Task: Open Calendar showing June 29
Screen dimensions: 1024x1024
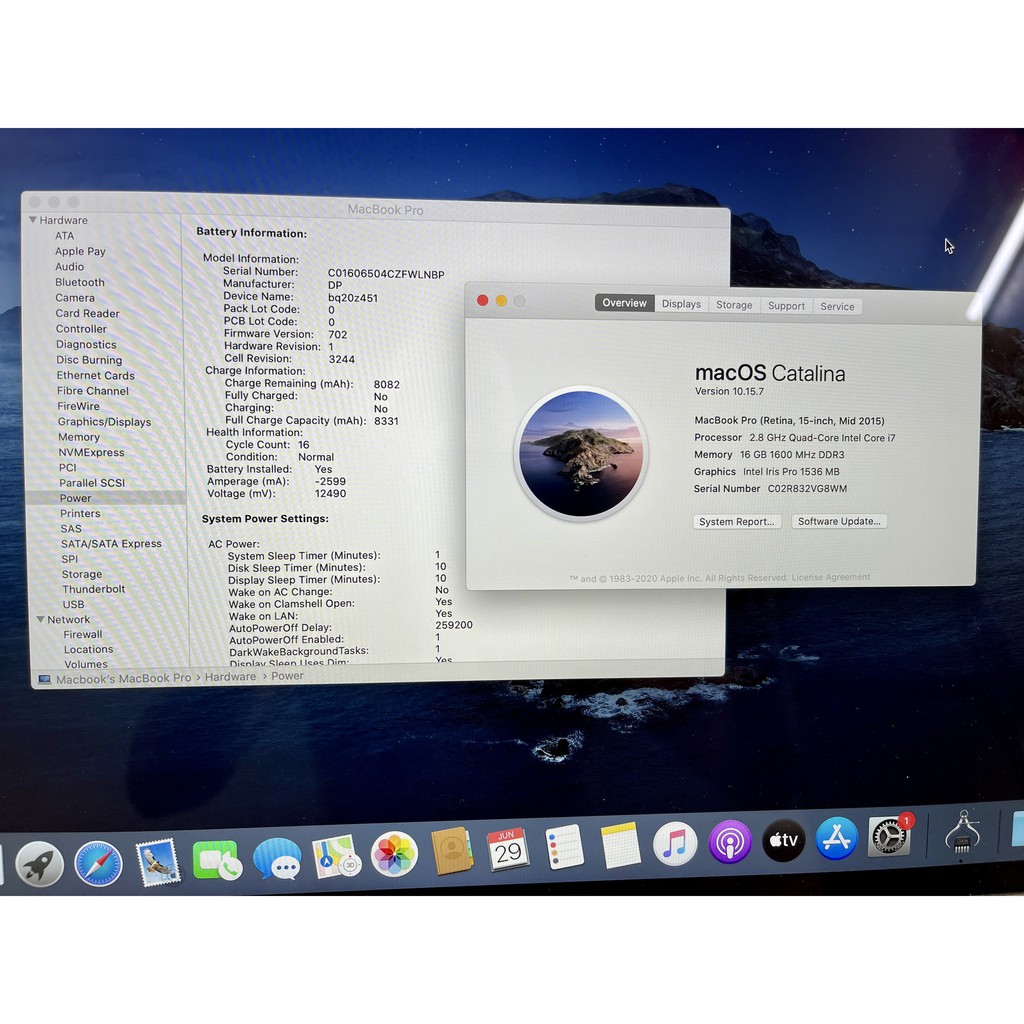Action: pos(508,850)
